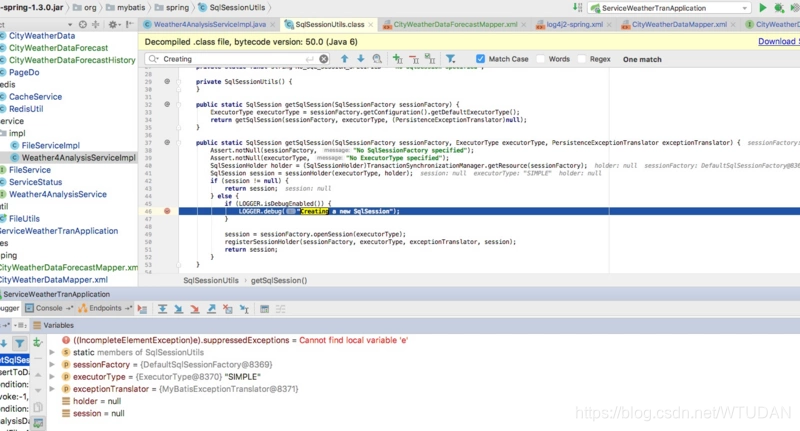Switch to CityWeatherDataMapper.xml tab
Screen dimensions: 800x431
[679, 24]
